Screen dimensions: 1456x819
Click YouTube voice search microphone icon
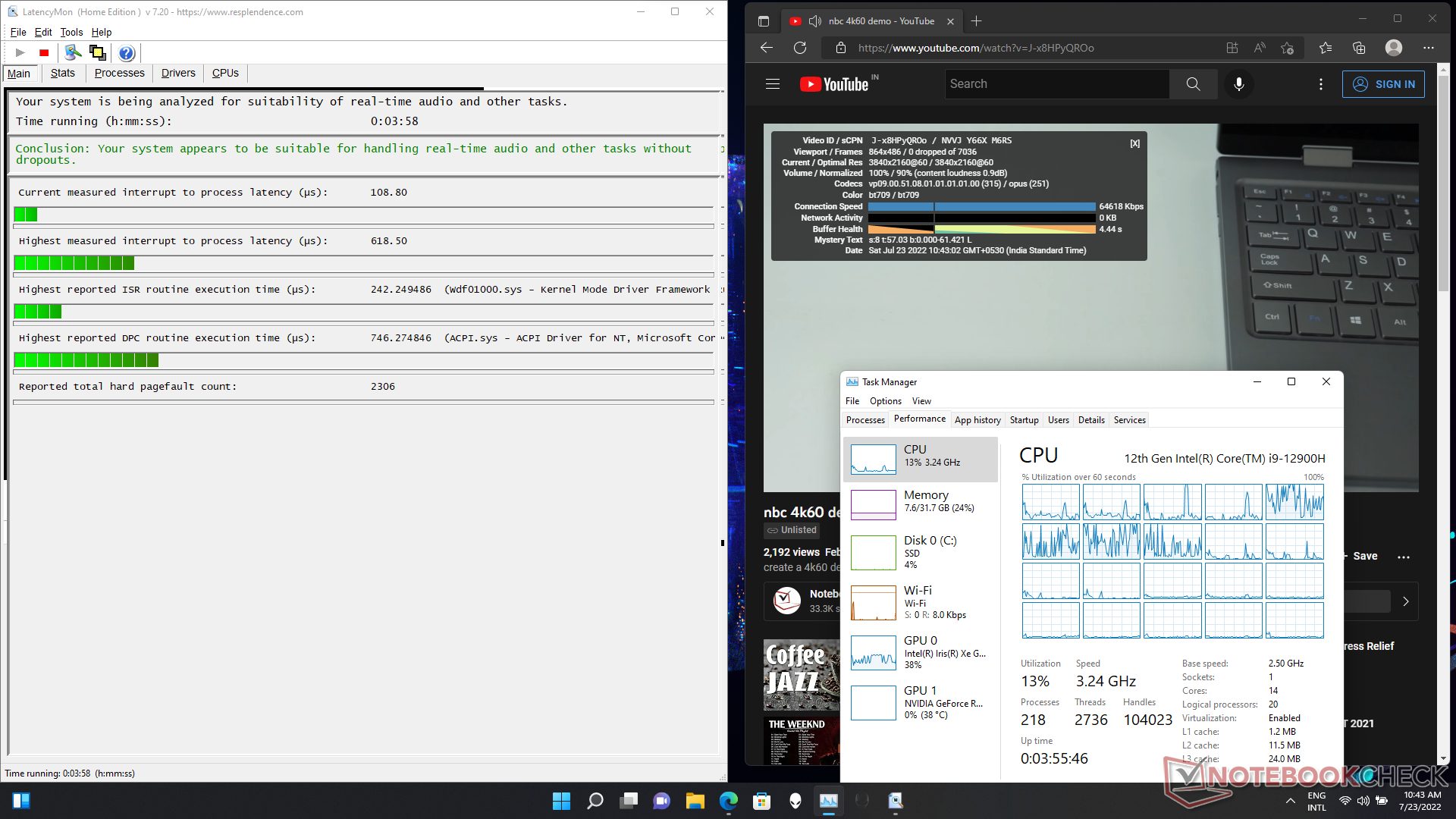click(1238, 84)
